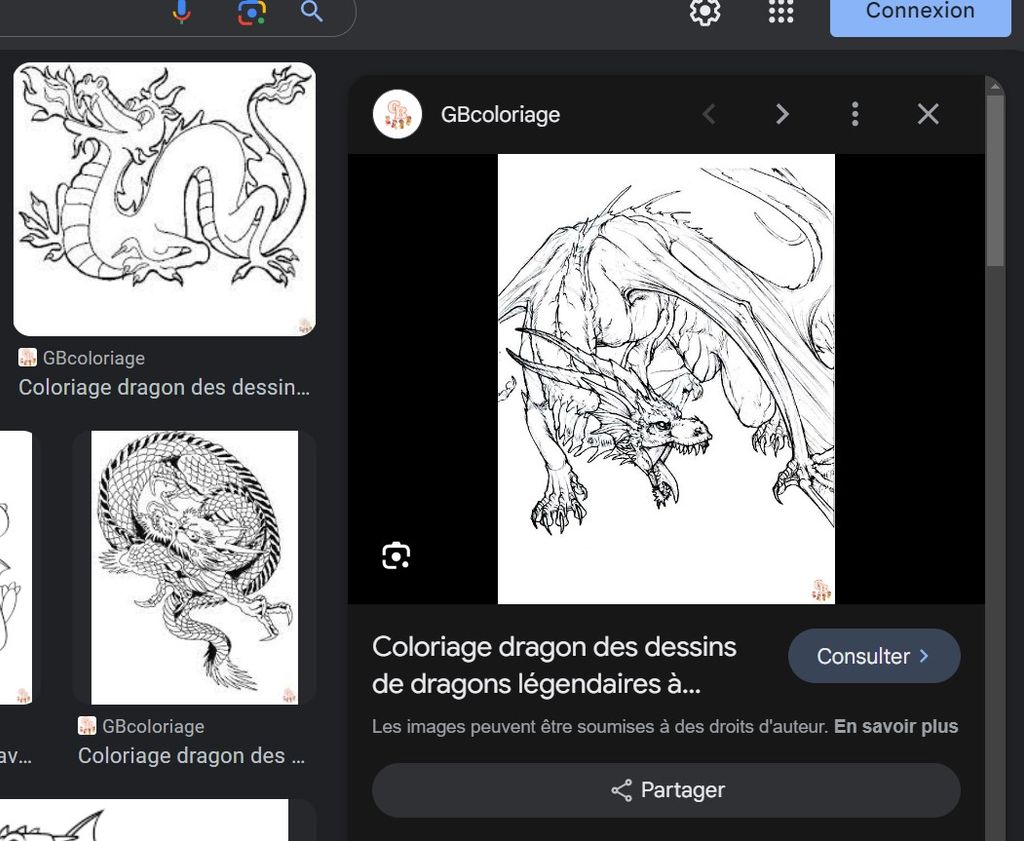
Task: Search inside the image with the Lens icon
Action: [x=396, y=556]
